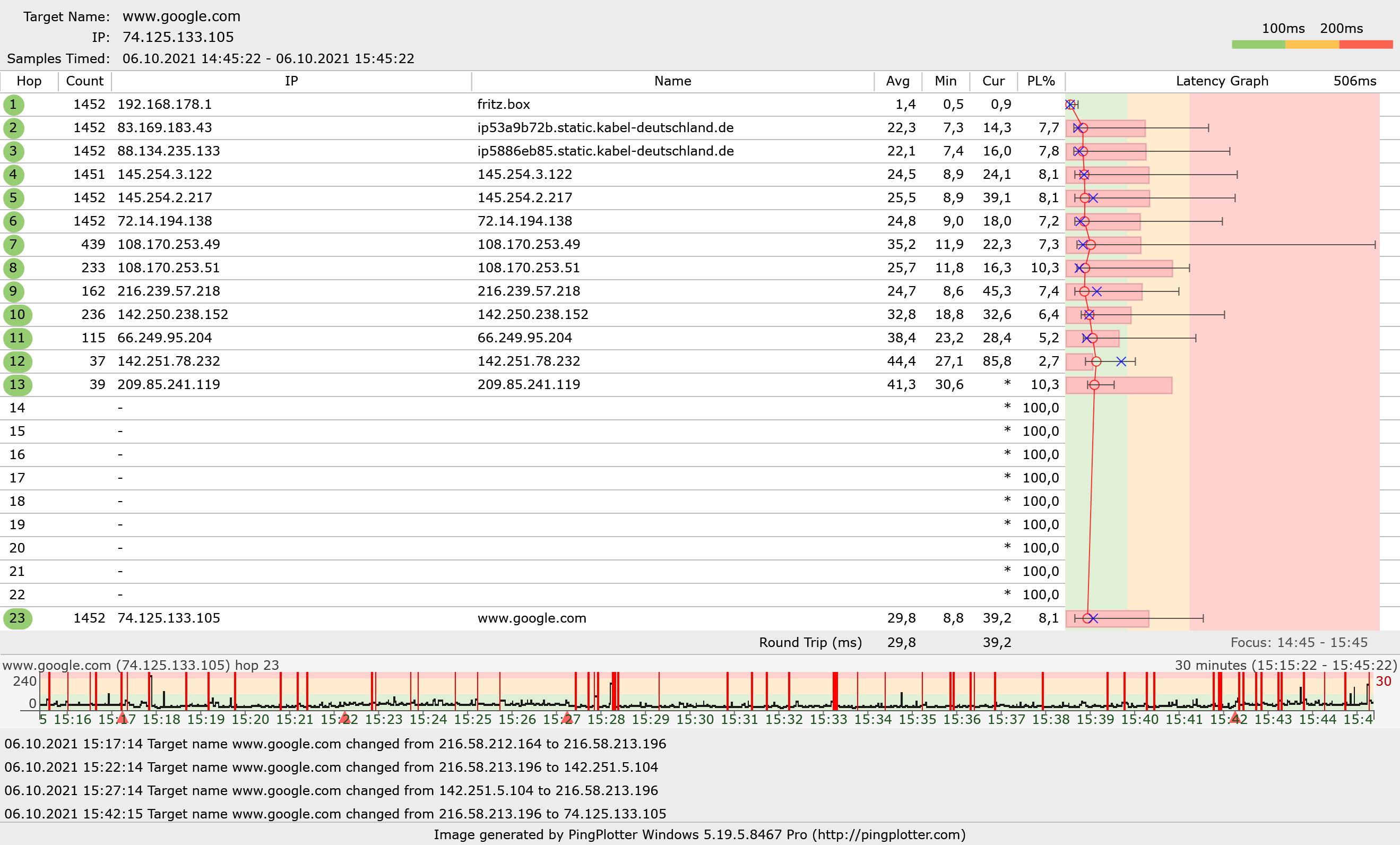This screenshot has height=845, width=1400.
Task: Click the Focus: 14:45 - 15:45 label
Action: pos(1298,643)
